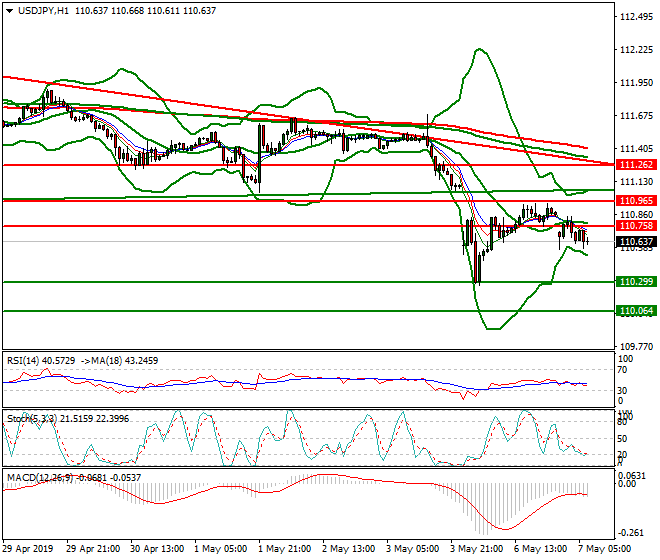The height and width of the screenshot is (560, 660).
Task: Select the red 110.965 price level label
Action: pyautogui.click(x=636, y=201)
